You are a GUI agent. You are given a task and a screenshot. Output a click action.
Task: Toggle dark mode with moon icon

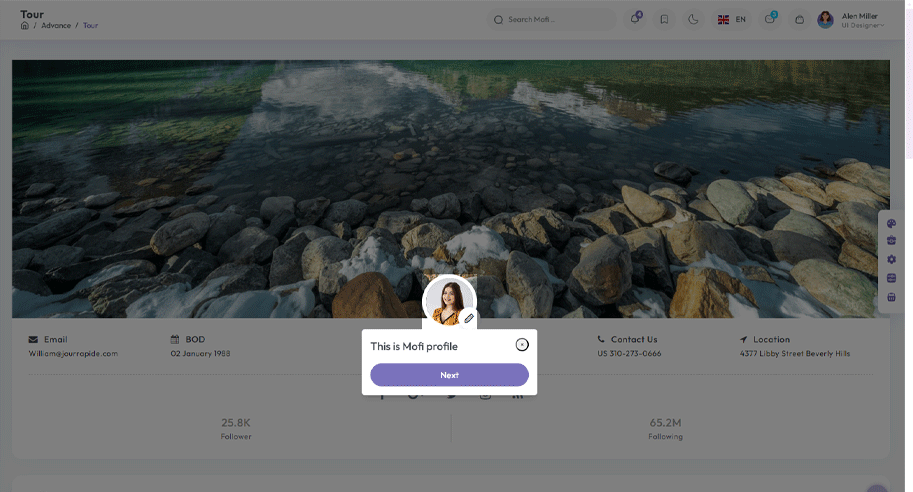click(693, 19)
